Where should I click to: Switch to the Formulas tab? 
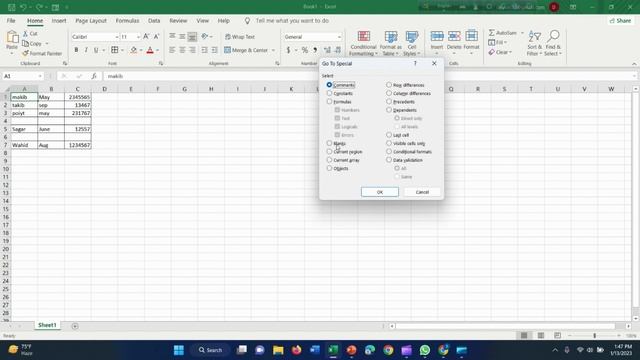(x=127, y=20)
